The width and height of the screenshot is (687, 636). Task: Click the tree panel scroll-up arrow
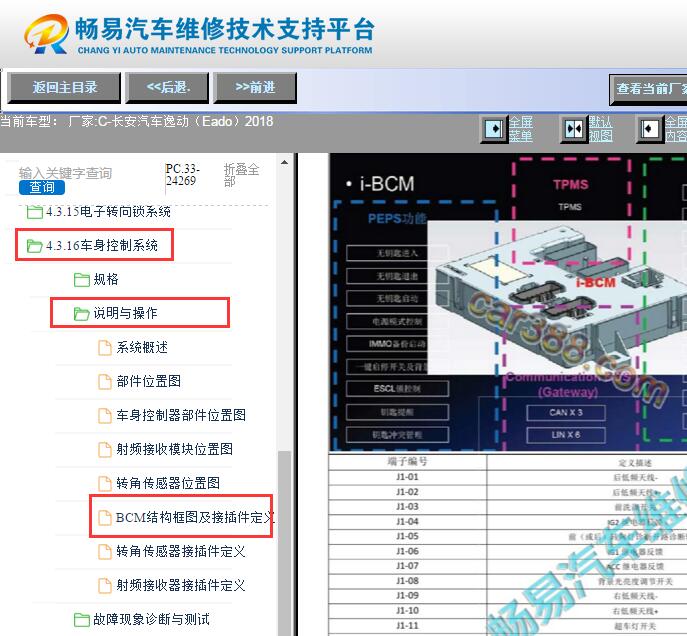click(284, 163)
